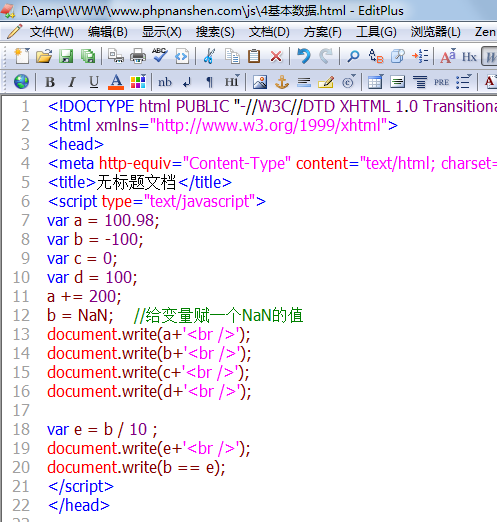The image size is (497, 522).
Task: Insert non-breaking space nb
Action: 165,82
